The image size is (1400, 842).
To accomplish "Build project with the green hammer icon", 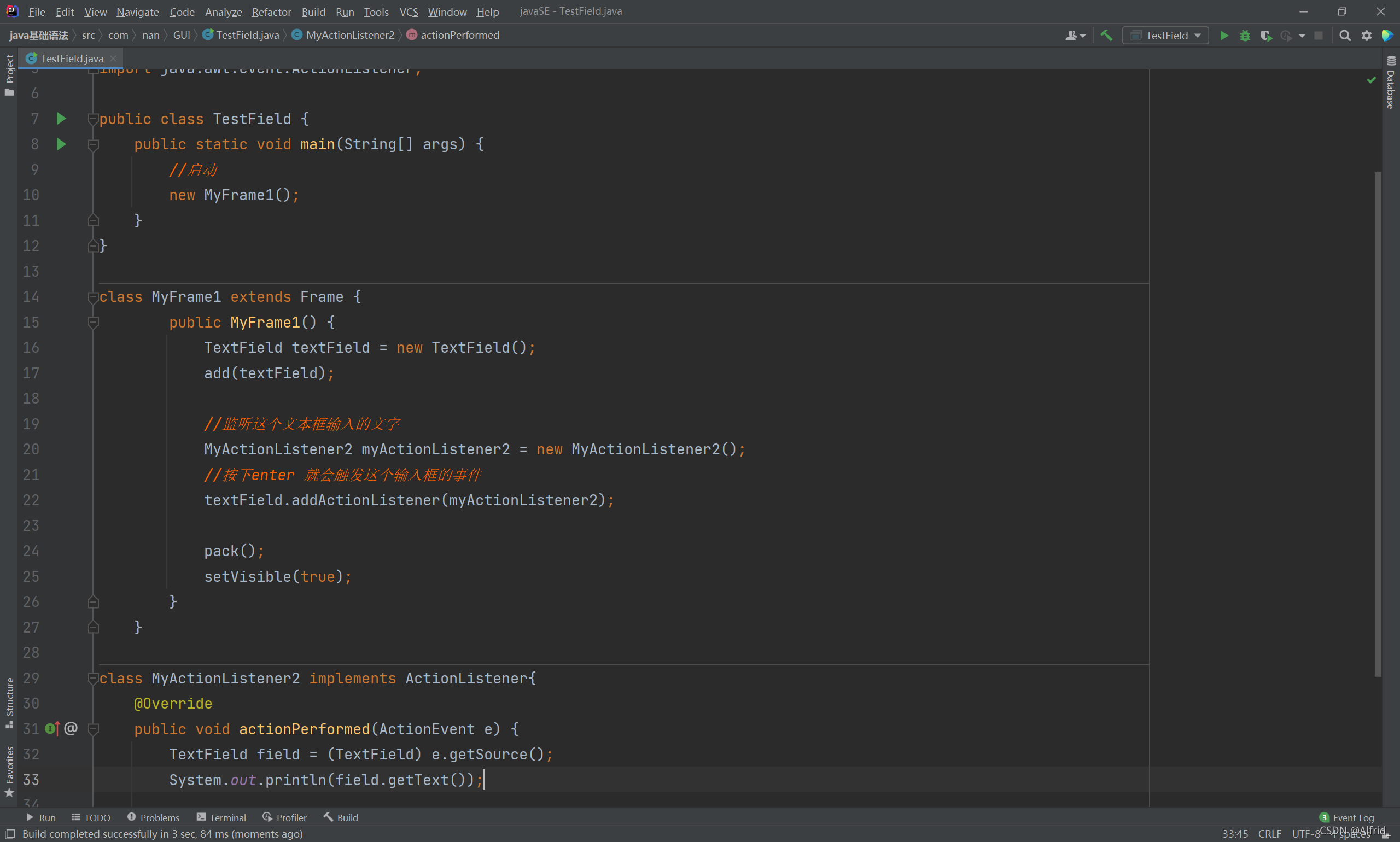I will (x=1106, y=35).
